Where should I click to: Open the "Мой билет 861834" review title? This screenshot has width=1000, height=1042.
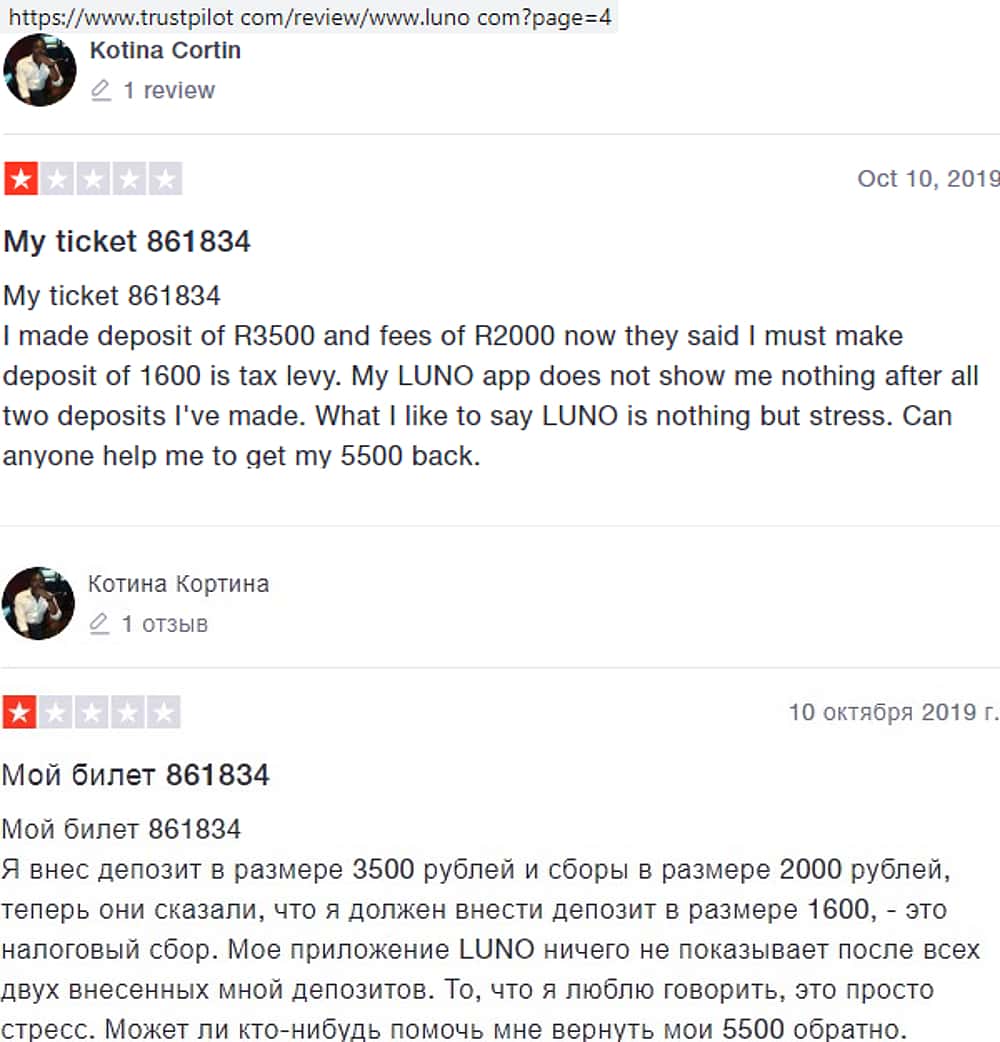136,775
